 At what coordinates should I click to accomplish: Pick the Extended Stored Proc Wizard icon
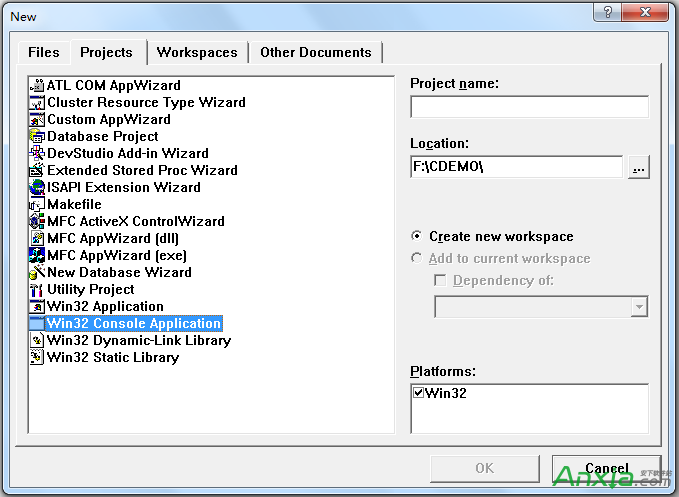click(x=37, y=170)
